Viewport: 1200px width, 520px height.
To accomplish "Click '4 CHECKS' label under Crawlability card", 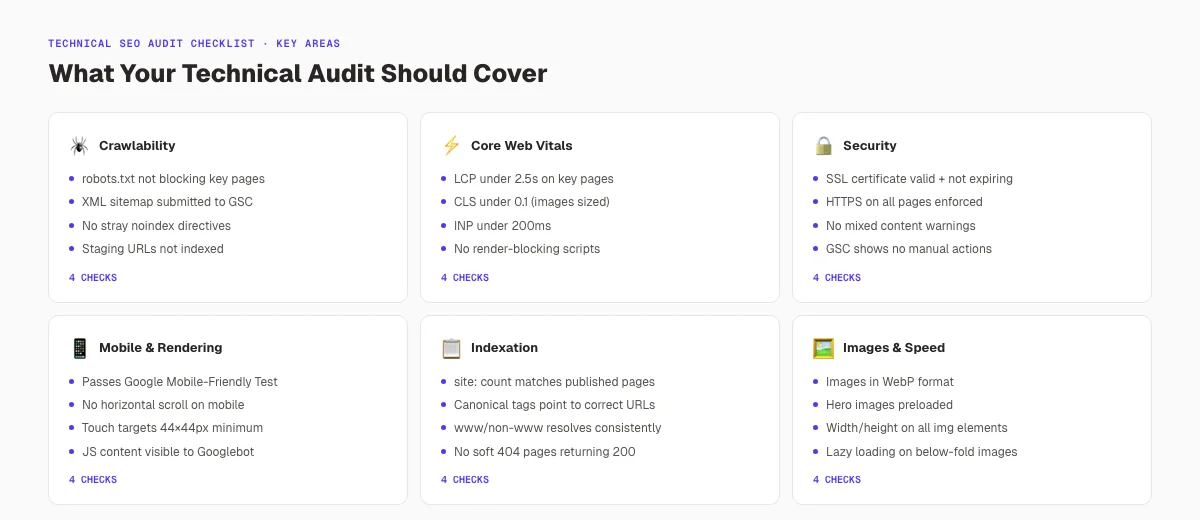I will click(x=93, y=278).
